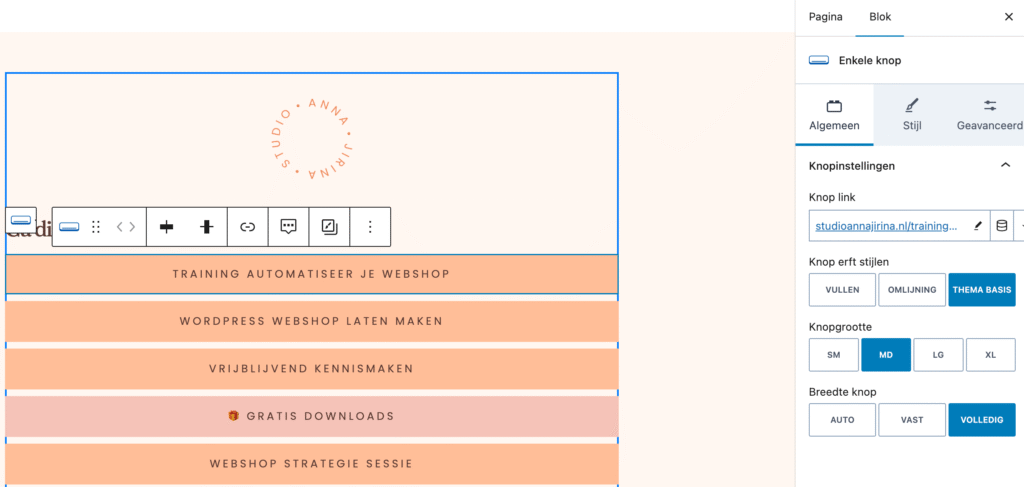This screenshot has width=1024, height=487.
Task: Click the horizontal align icon in toolbar
Action: (x=167, y=227)
